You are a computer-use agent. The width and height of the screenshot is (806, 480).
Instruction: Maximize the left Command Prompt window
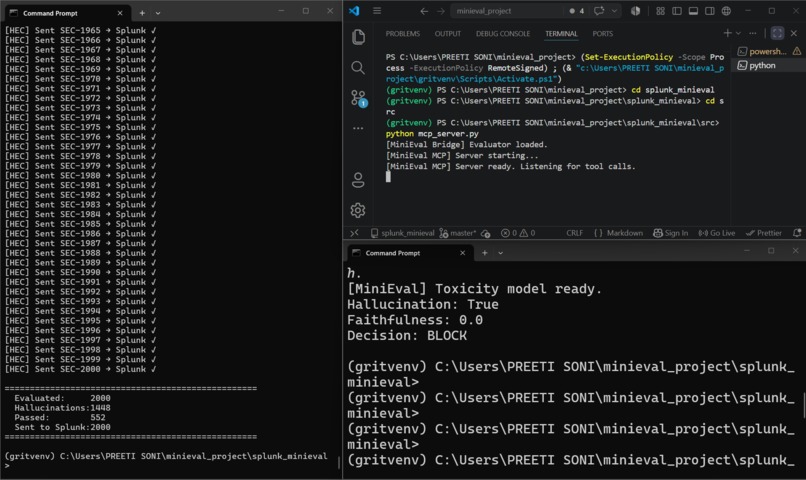305,11
